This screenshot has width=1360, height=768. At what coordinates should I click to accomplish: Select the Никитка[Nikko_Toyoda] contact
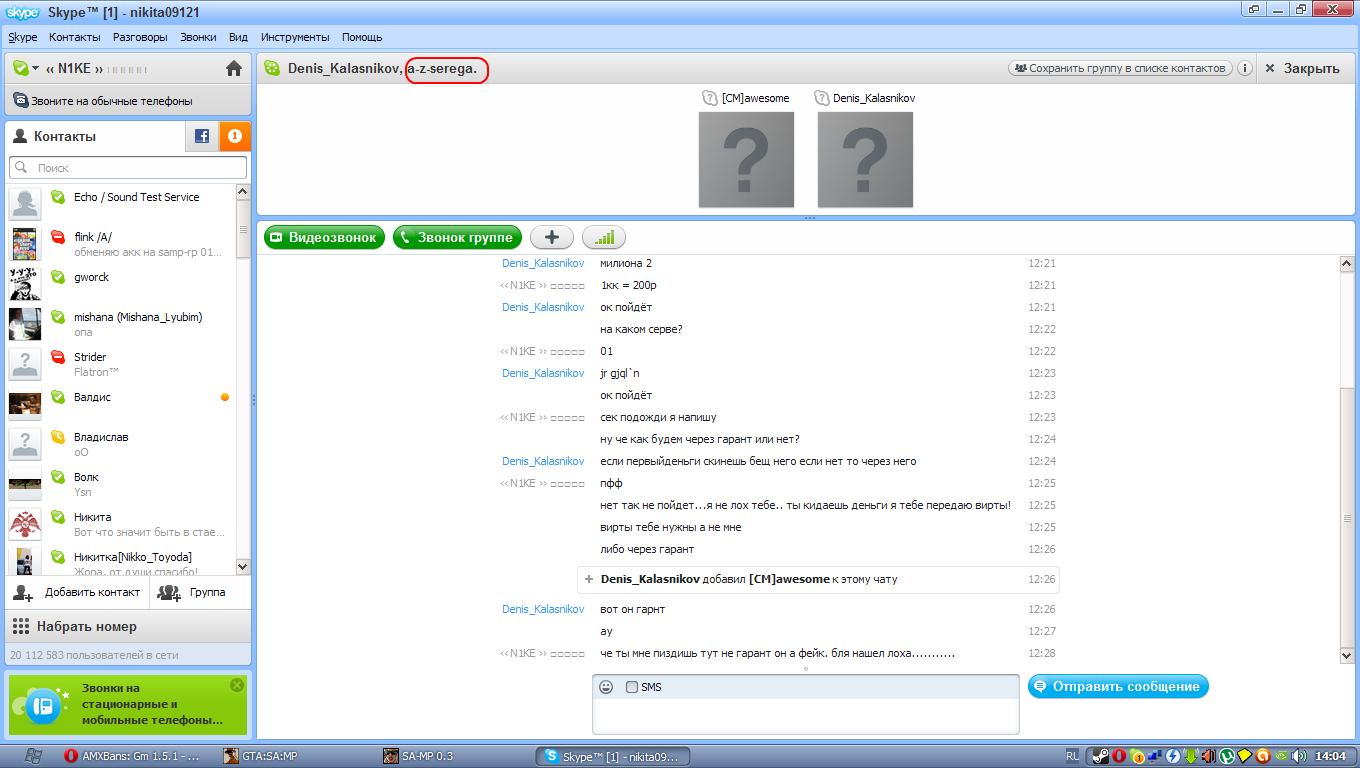[121, 561]
